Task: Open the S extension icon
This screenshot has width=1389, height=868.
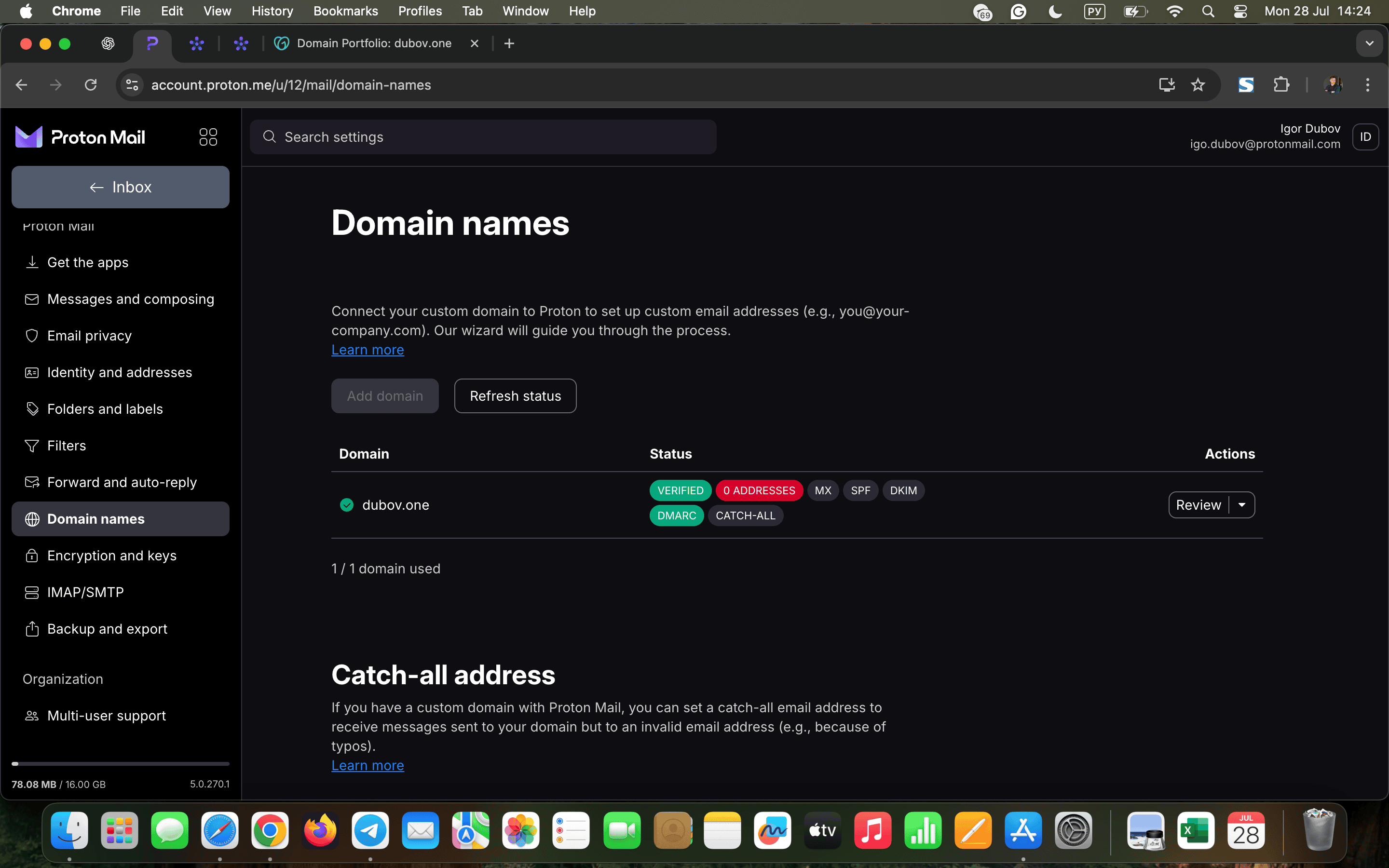Action: coord(1245,85)
